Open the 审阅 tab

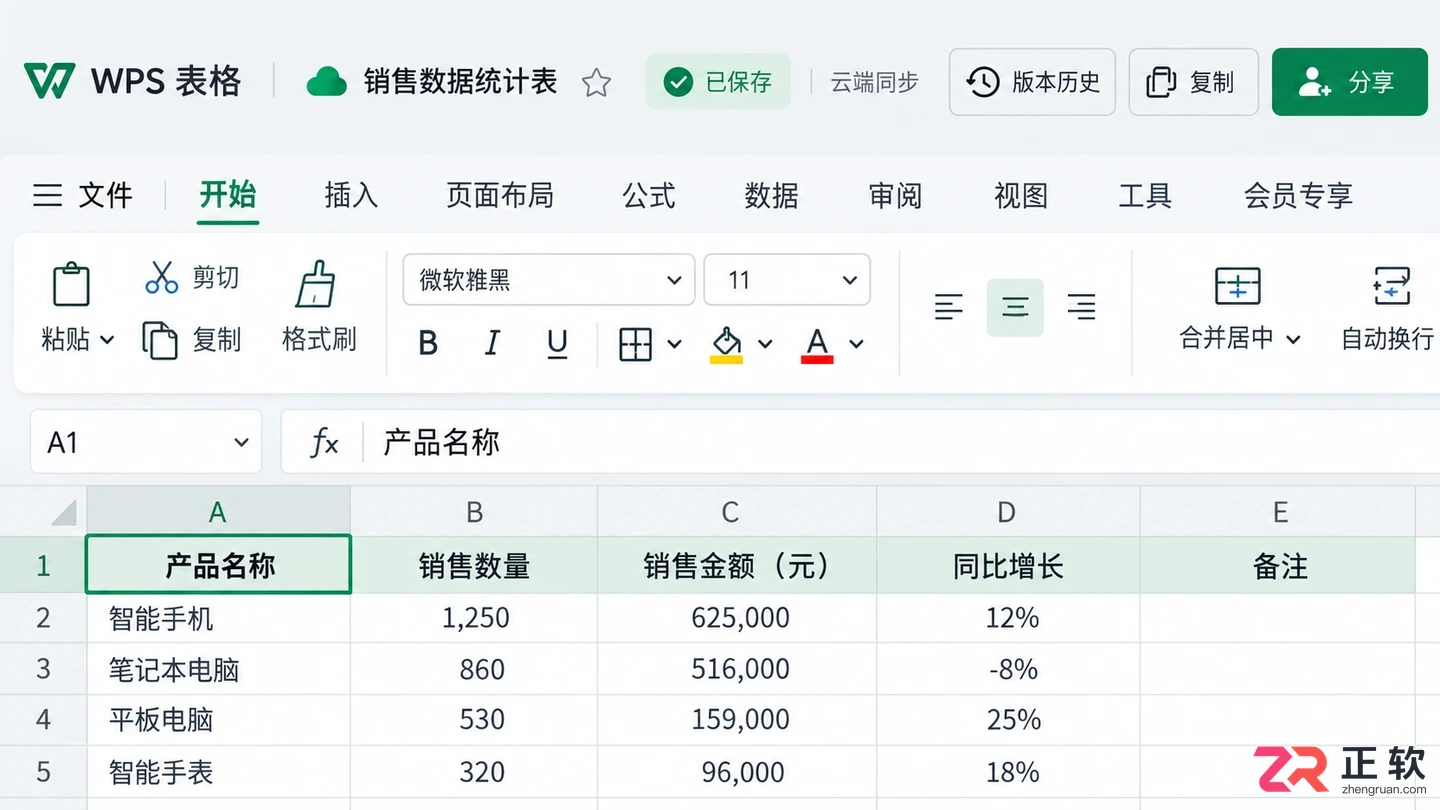pos(895,195)
